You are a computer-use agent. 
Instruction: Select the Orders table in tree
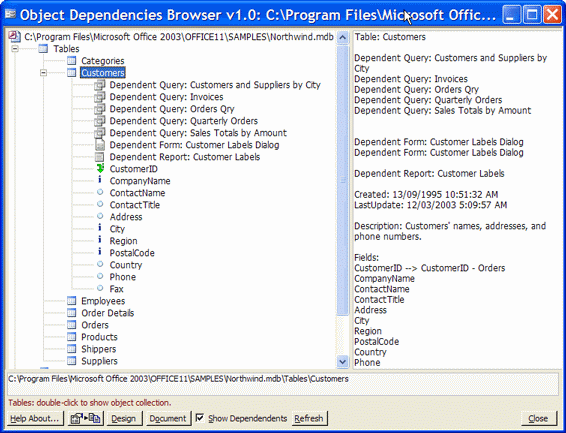tap(95, 325)
